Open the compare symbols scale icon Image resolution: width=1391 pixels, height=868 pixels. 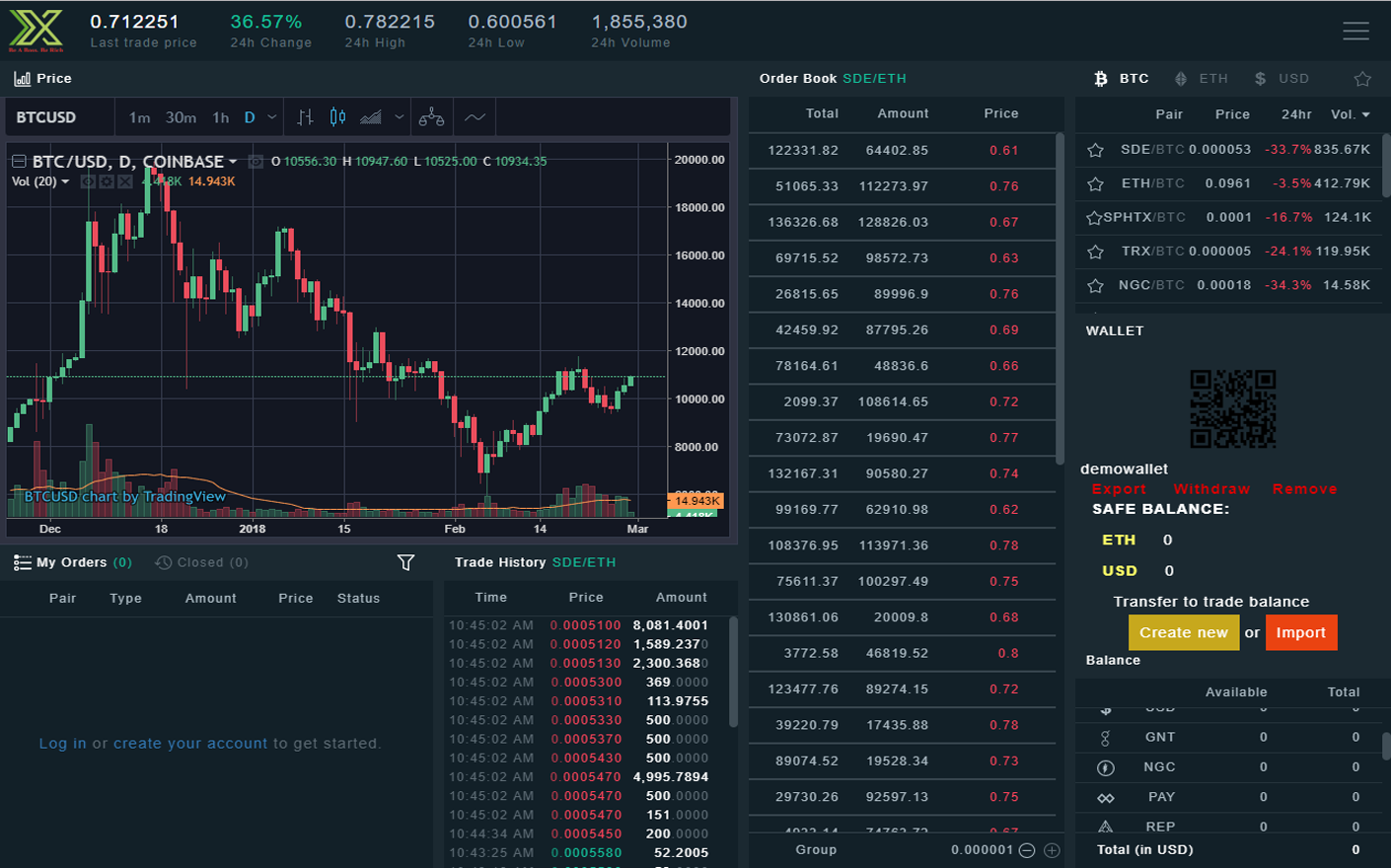[431, 117]
